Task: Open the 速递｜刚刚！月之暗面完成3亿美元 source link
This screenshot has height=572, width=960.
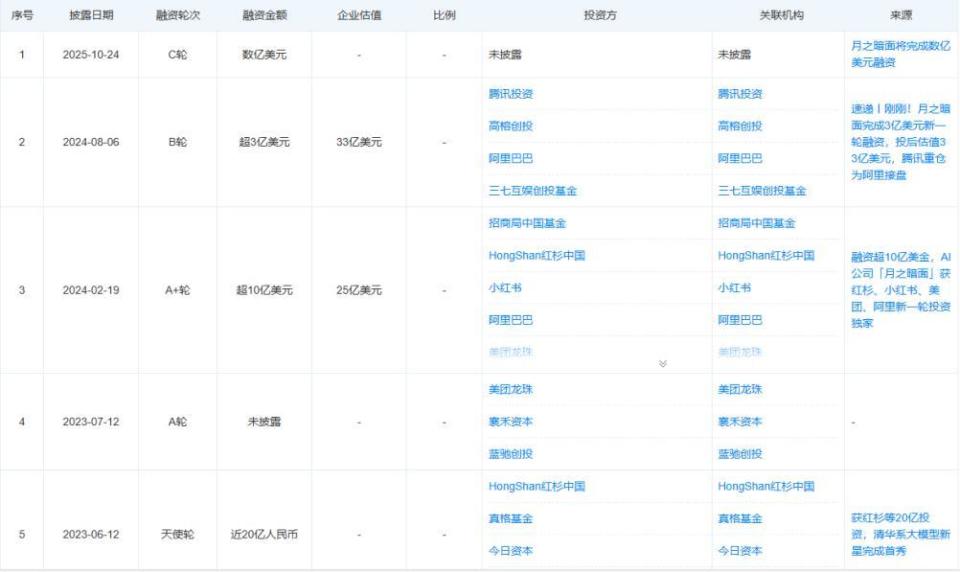Action: (901, 142)
